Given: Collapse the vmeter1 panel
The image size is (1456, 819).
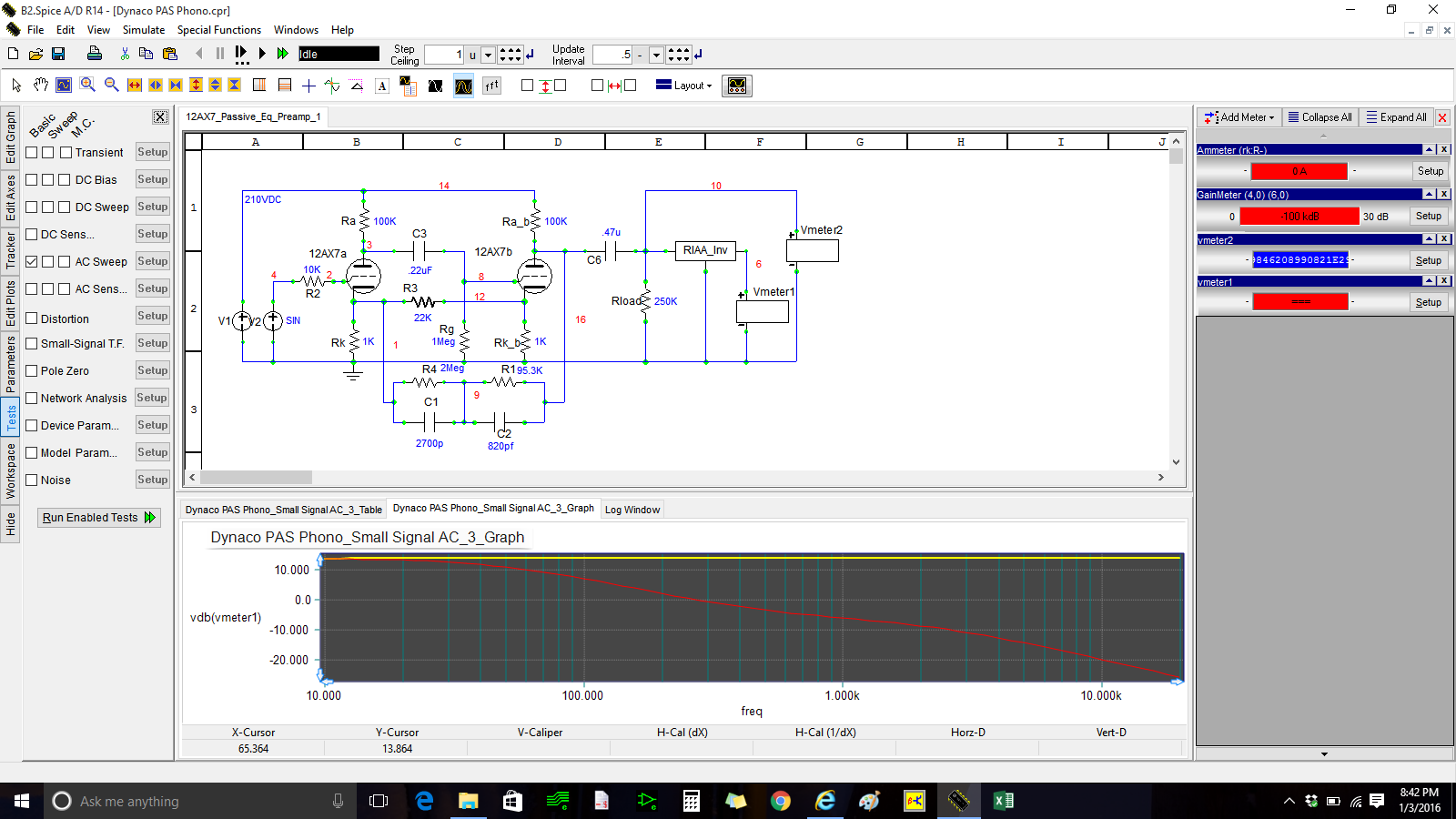Looking at the screenshot, I should [x=1430, y=281].
